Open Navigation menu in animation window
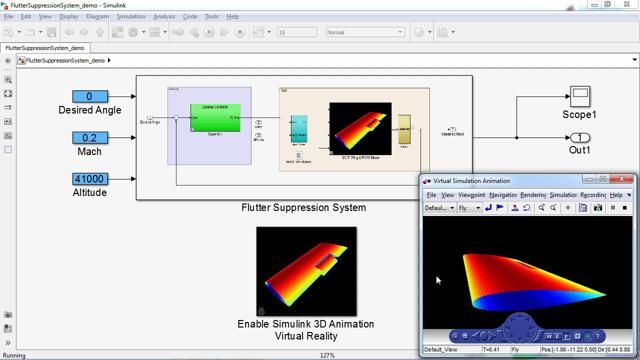640x360 pixels. (x=503, y=195)
